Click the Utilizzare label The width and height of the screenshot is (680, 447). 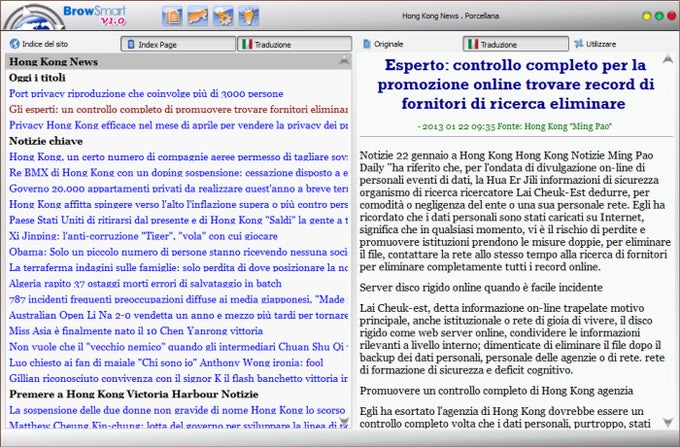click(x=601, y=44)
